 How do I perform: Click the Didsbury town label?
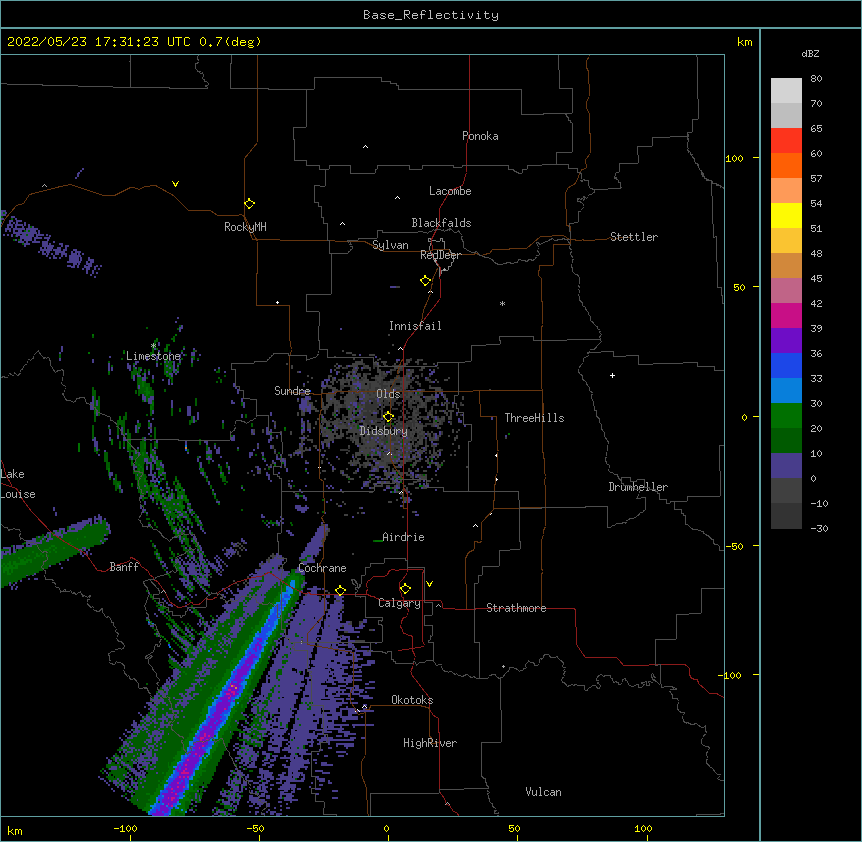384,431
